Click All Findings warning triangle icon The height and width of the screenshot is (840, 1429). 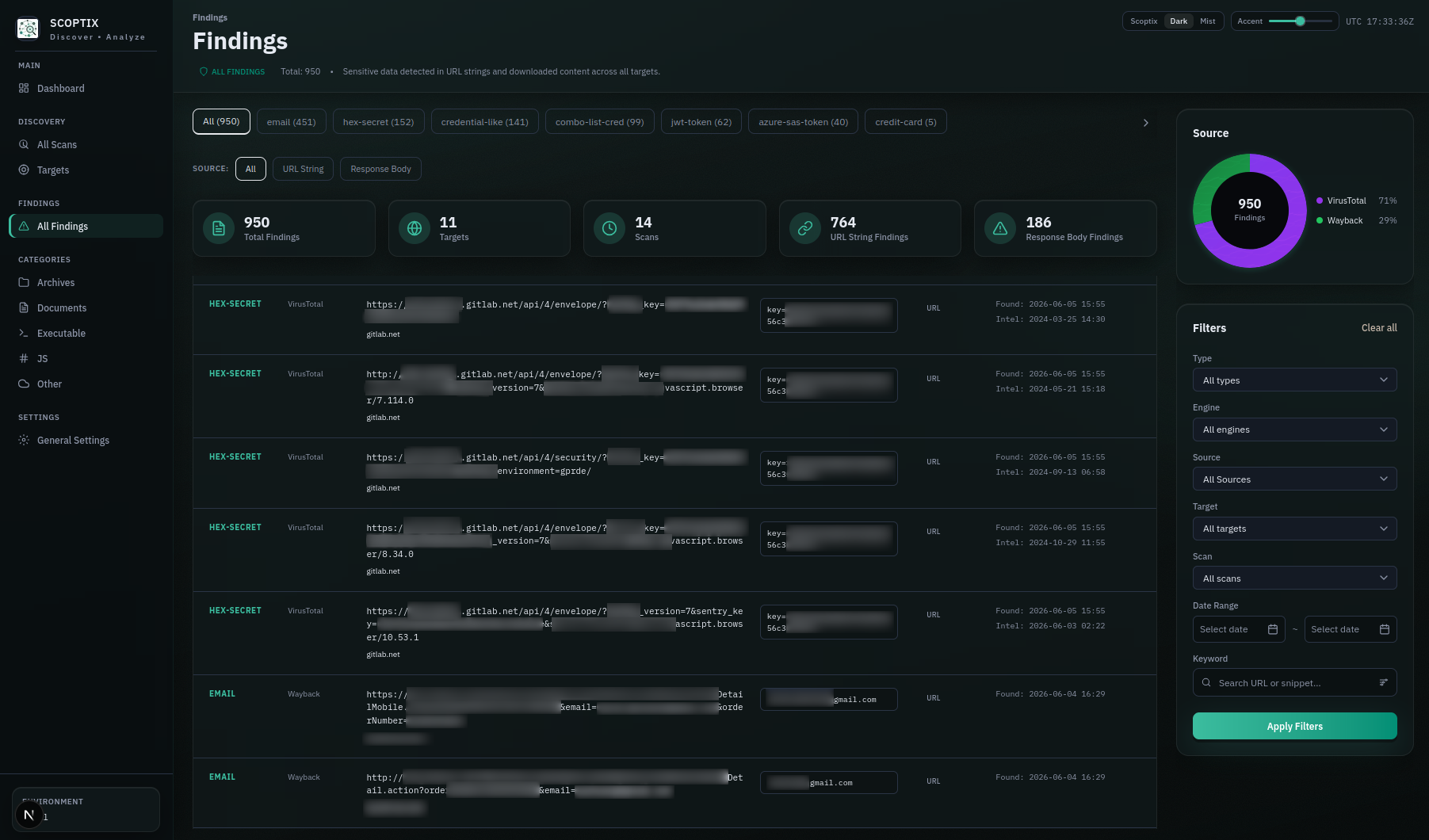pyautogui.click(x=24, y=226)
